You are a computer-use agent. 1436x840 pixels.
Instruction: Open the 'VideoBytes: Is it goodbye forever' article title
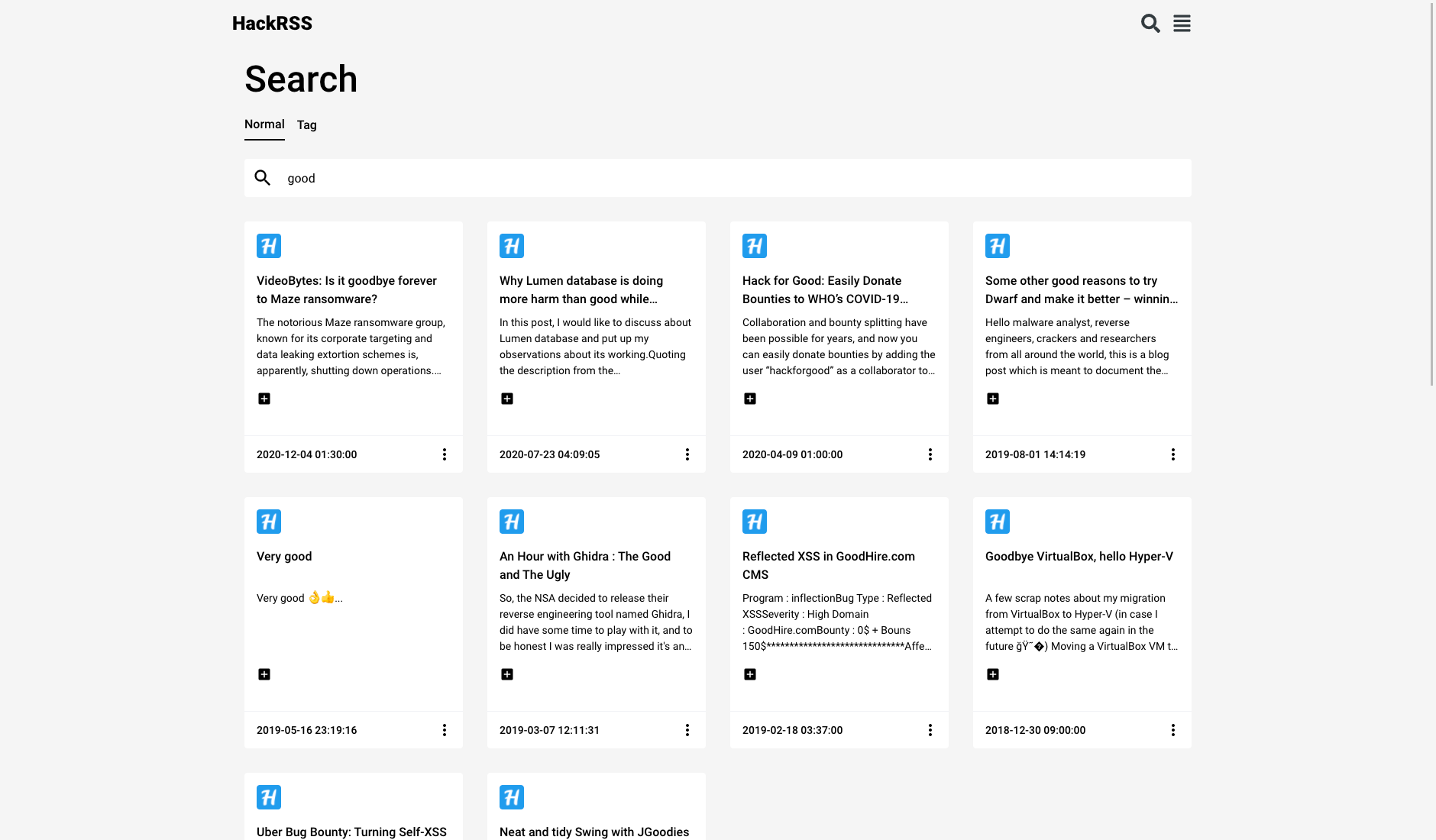[347, 290]
